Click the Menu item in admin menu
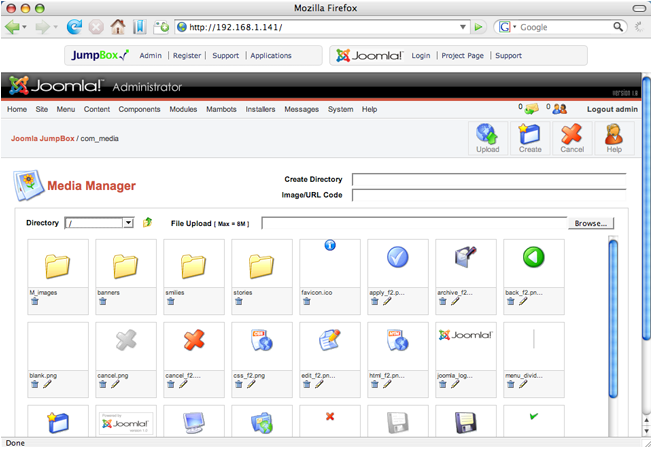This screenshot has width=652, height=449. click(66, 109)
